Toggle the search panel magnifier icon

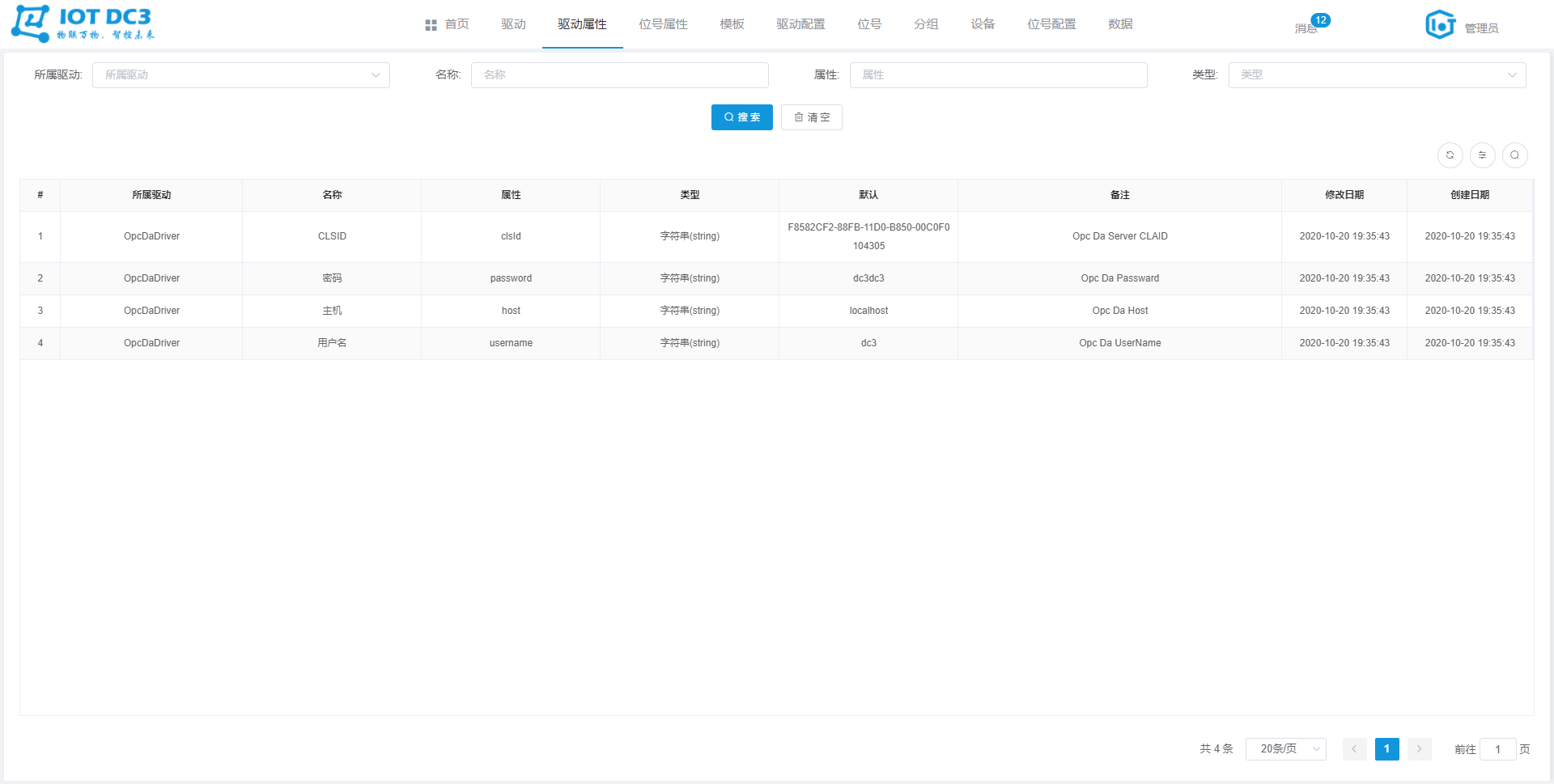point(1514,155)
